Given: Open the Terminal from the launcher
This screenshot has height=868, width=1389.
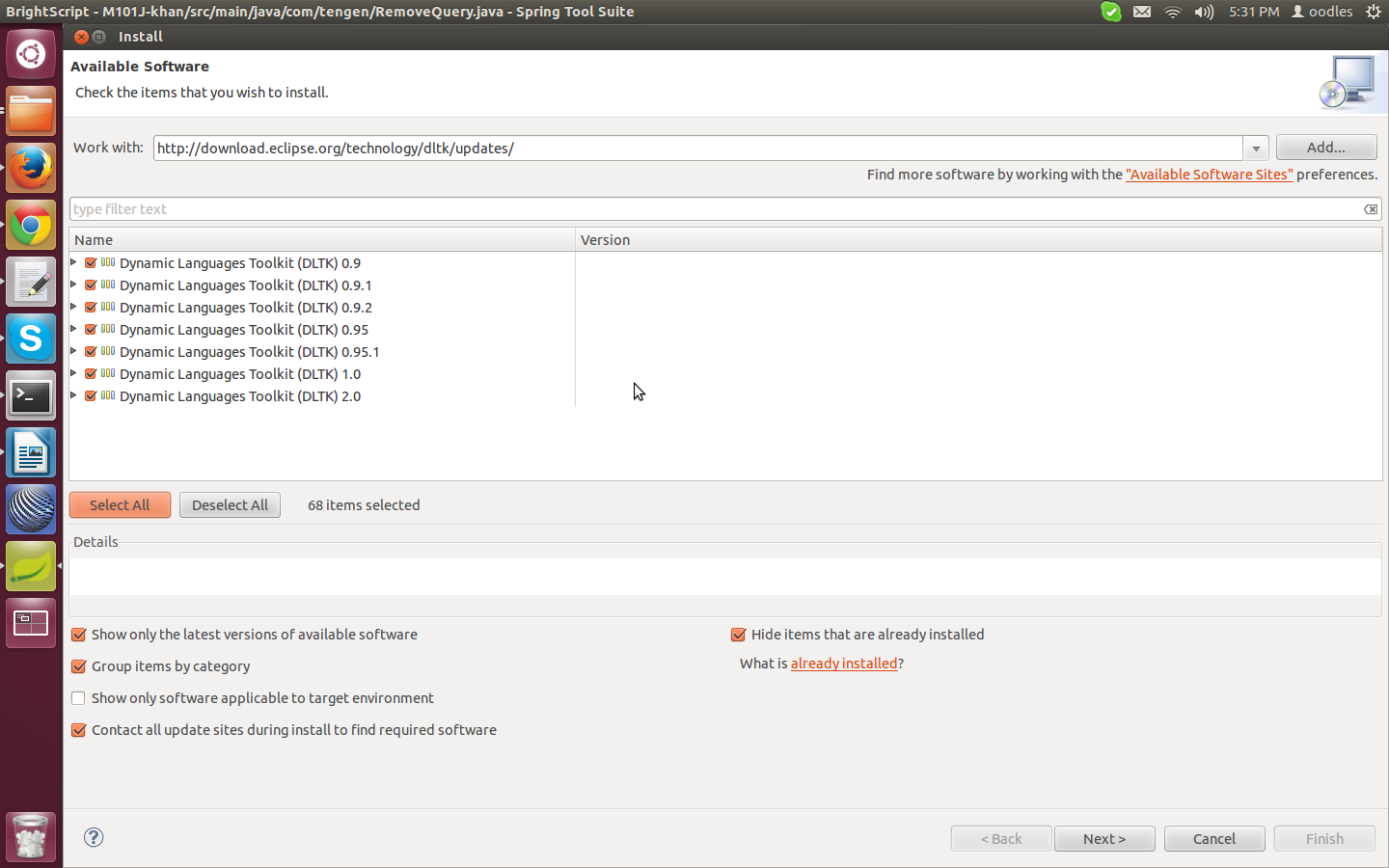Looking at the screenshot, I should (x=31, y=395).
